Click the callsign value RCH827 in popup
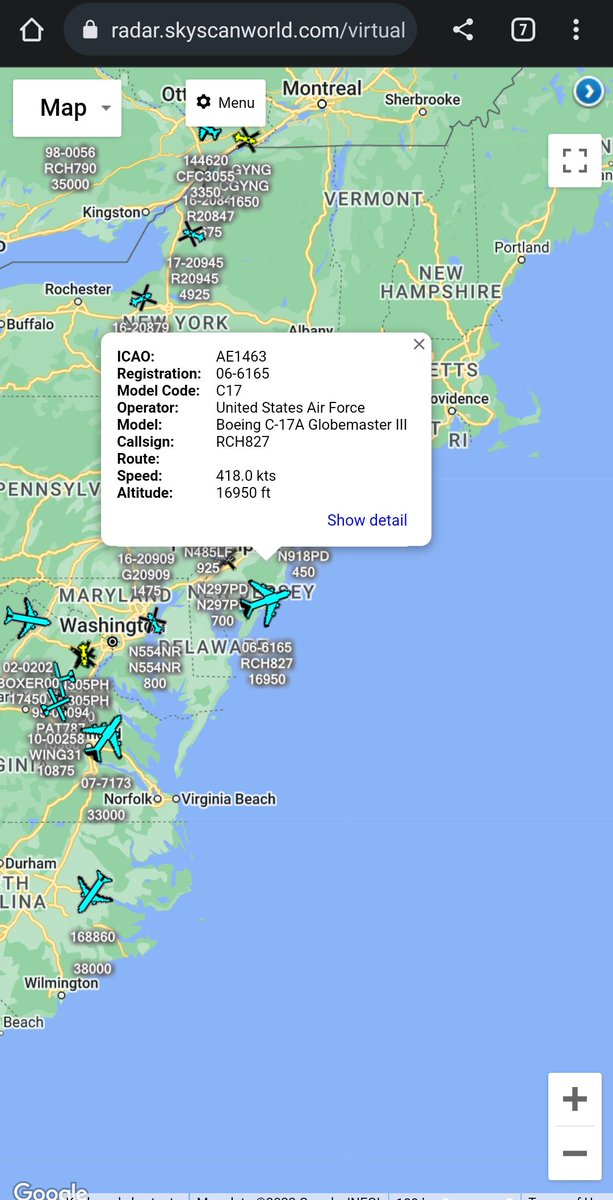The height and width of the screenshot is (1200, 613). coord(243,442)
